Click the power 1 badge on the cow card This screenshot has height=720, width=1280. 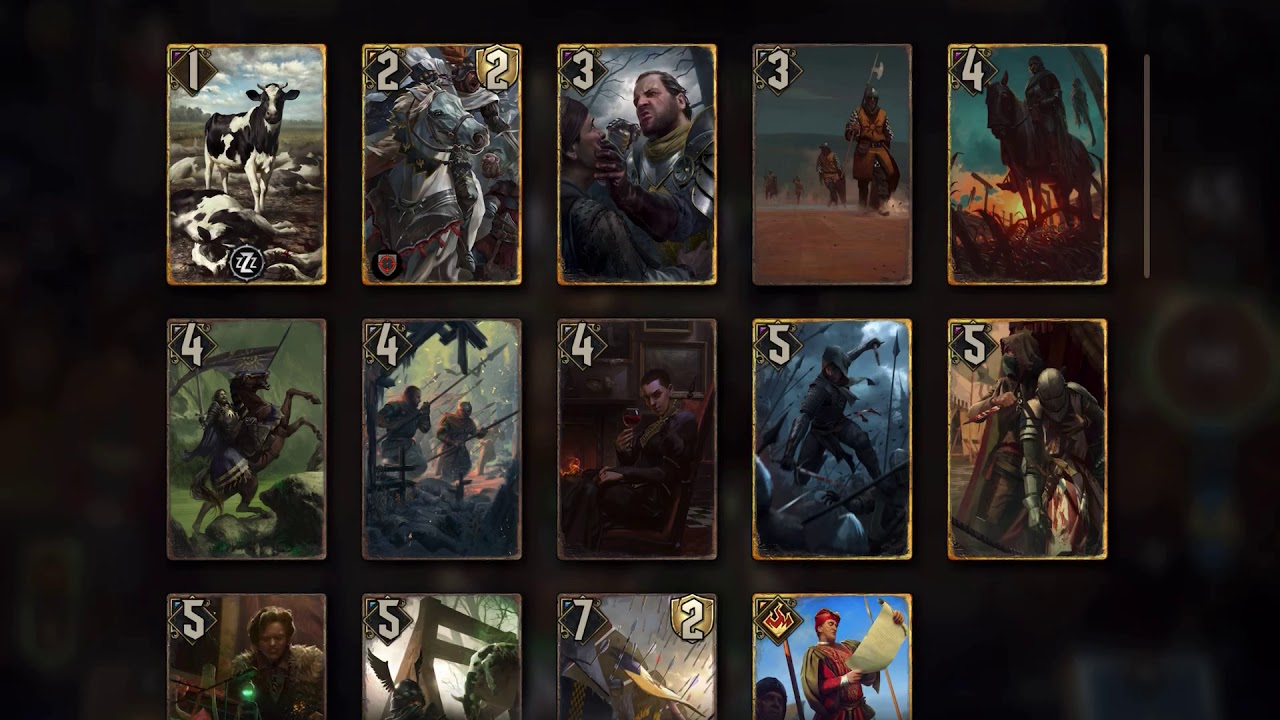[191, 70]
